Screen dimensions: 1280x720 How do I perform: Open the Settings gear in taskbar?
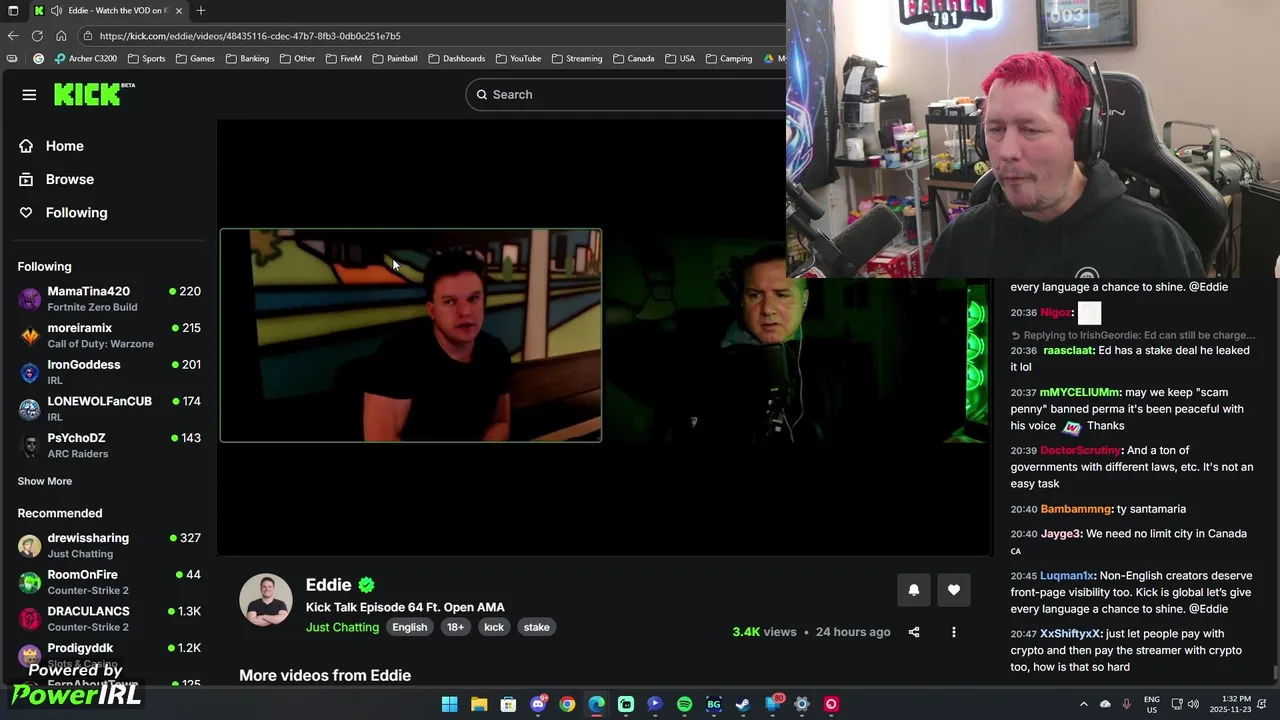click(x=801, y=704)
